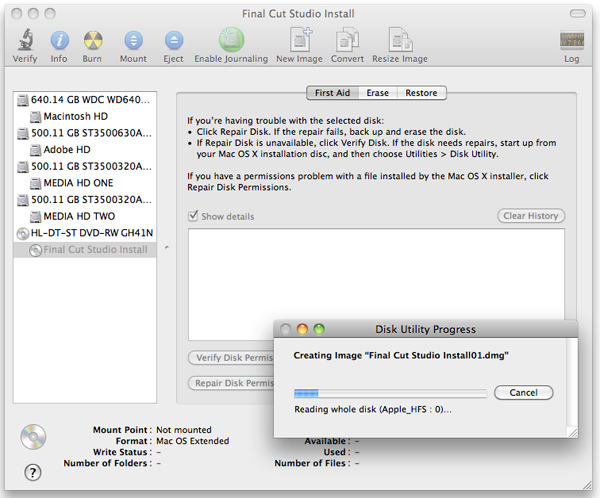Click the sidebar split divider handle
This screenshot has height=498, width=600.
point(167,248)
